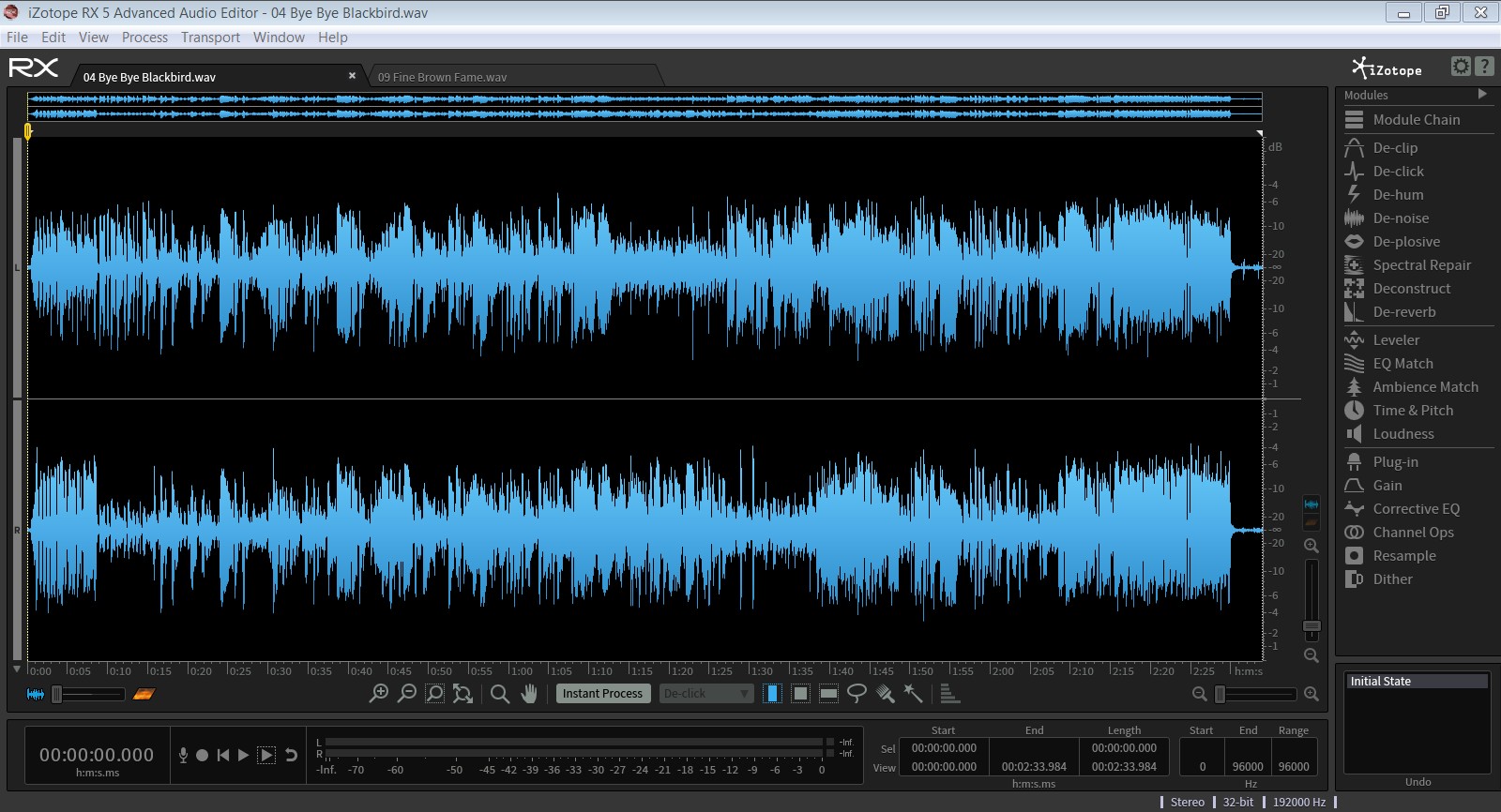Click the zoom in tool magnifier
Screen dimensions: 1501x812
pos(378,694)
